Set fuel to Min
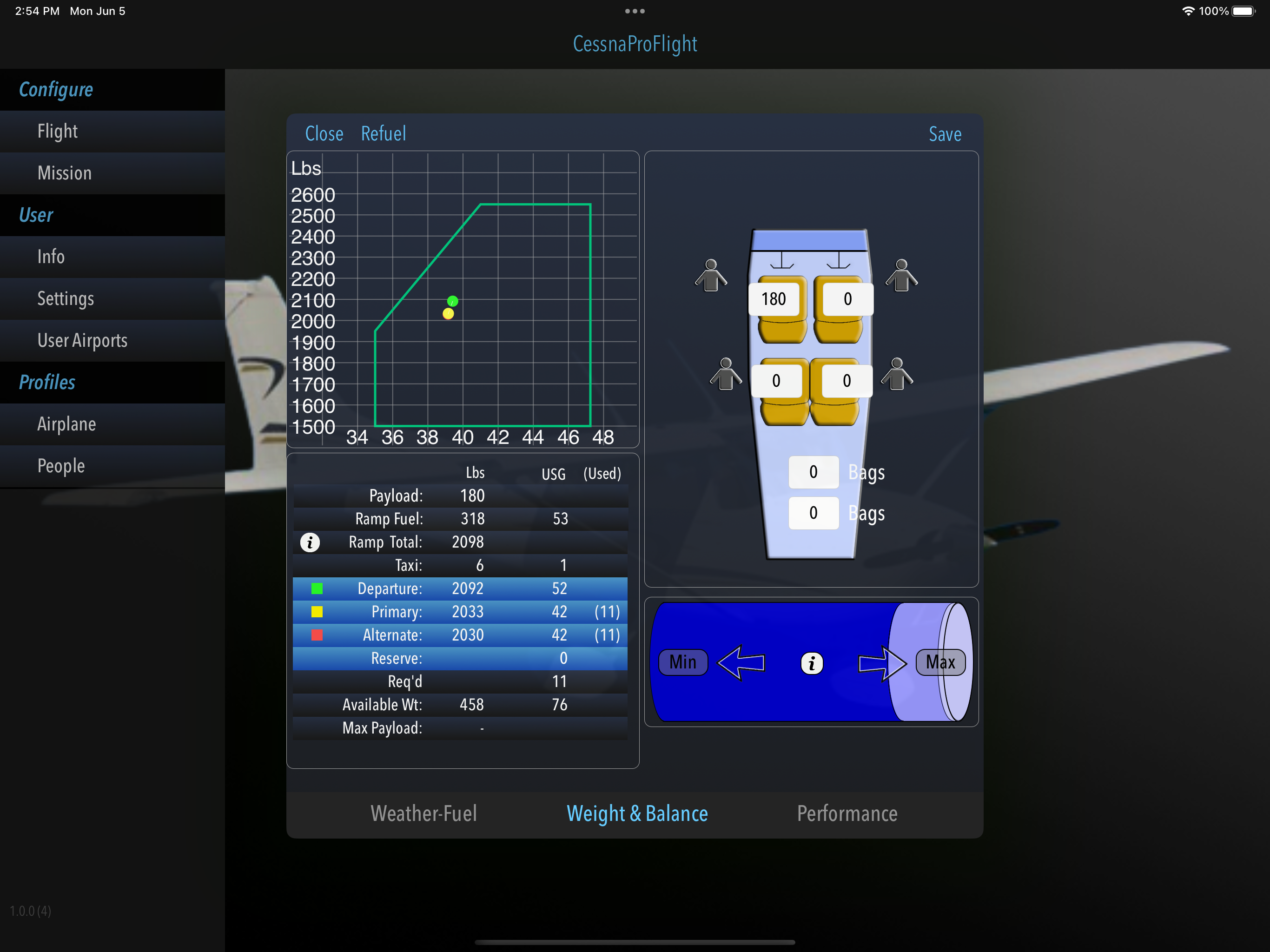Image resolution: width=1270 pixels, height=952 pixels. pos(683,662)
